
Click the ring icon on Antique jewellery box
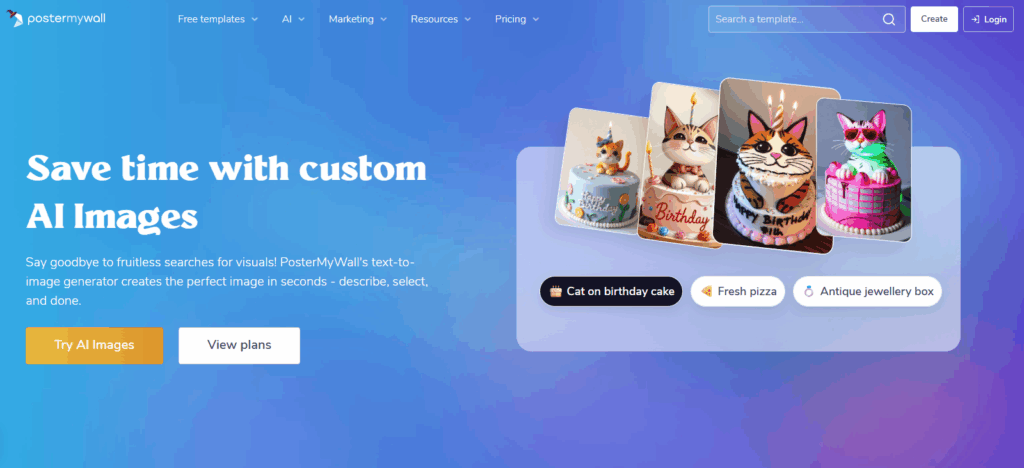coord(808,292)
